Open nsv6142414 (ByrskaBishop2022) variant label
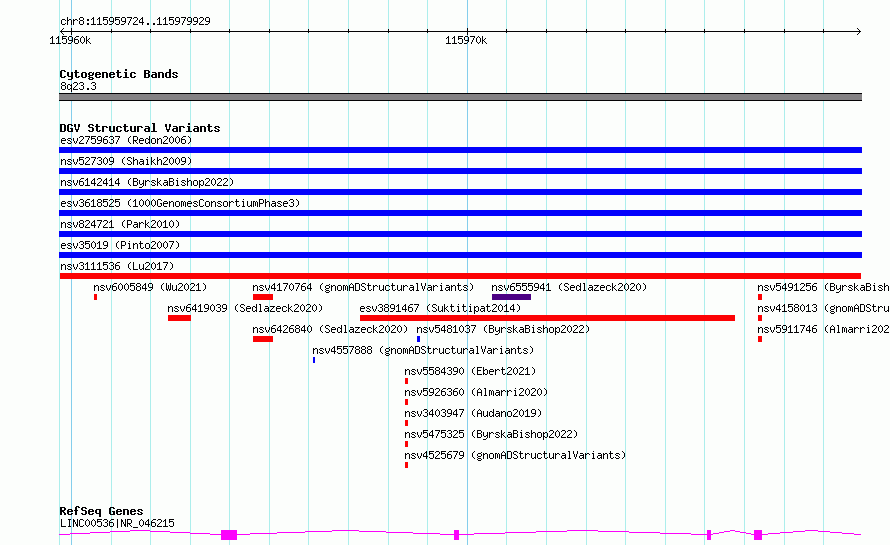This screenshot has height=545, width=890. (147, 182)
